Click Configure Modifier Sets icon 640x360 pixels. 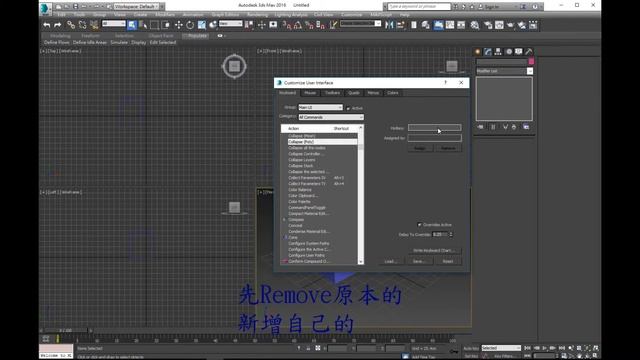point(526,127)
